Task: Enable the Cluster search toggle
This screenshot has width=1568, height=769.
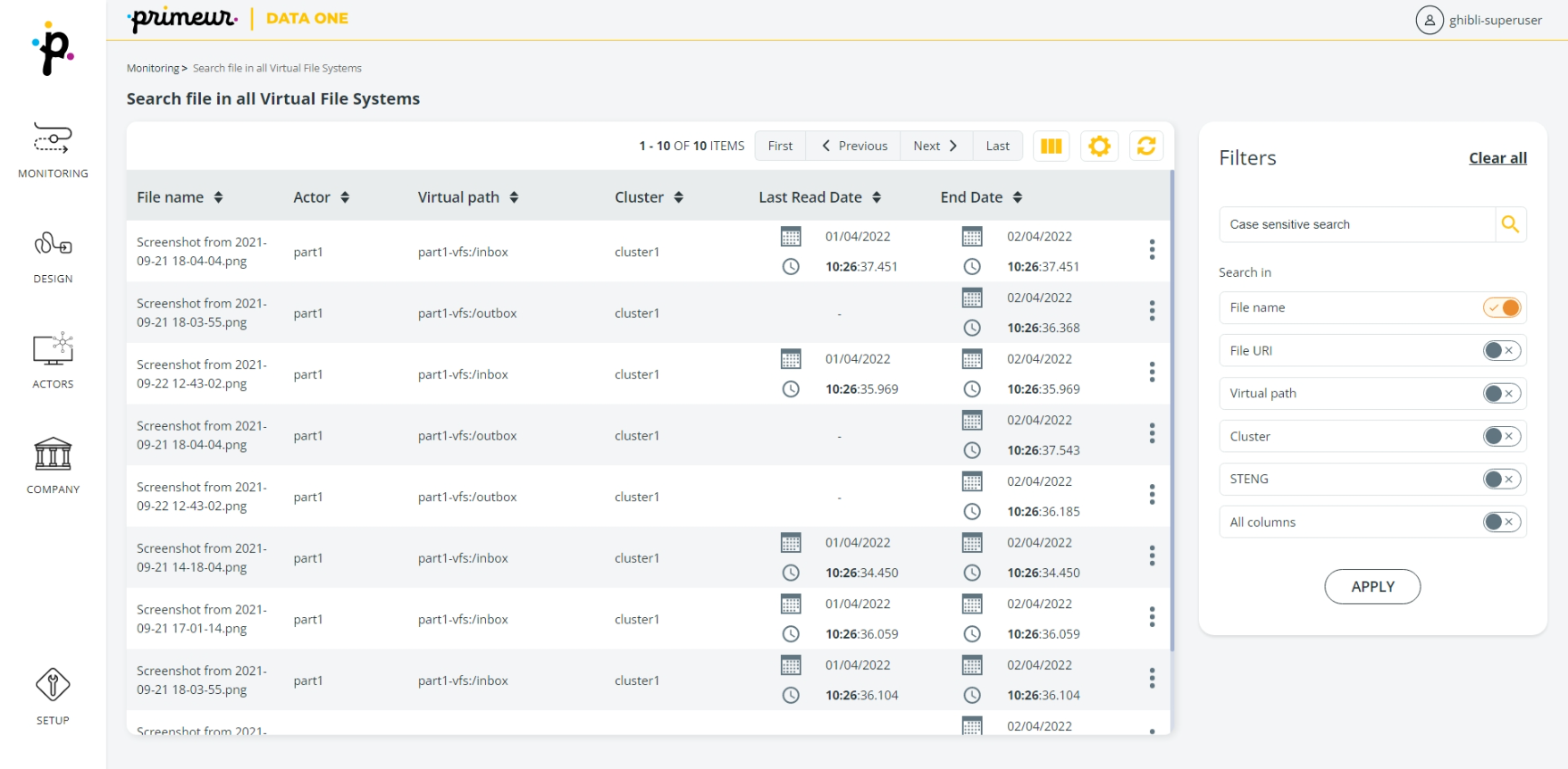Action: pyautogui.click(x=1502, y=436)
